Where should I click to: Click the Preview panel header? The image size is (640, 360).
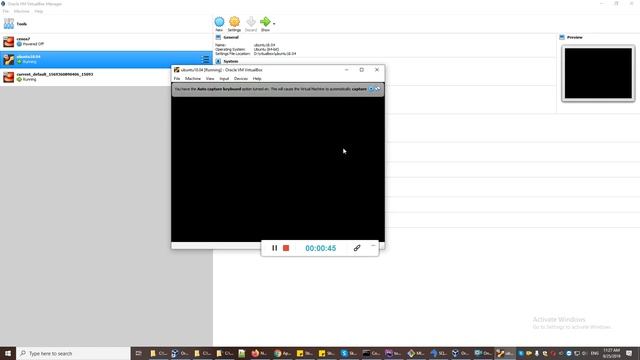pos(574,37)
